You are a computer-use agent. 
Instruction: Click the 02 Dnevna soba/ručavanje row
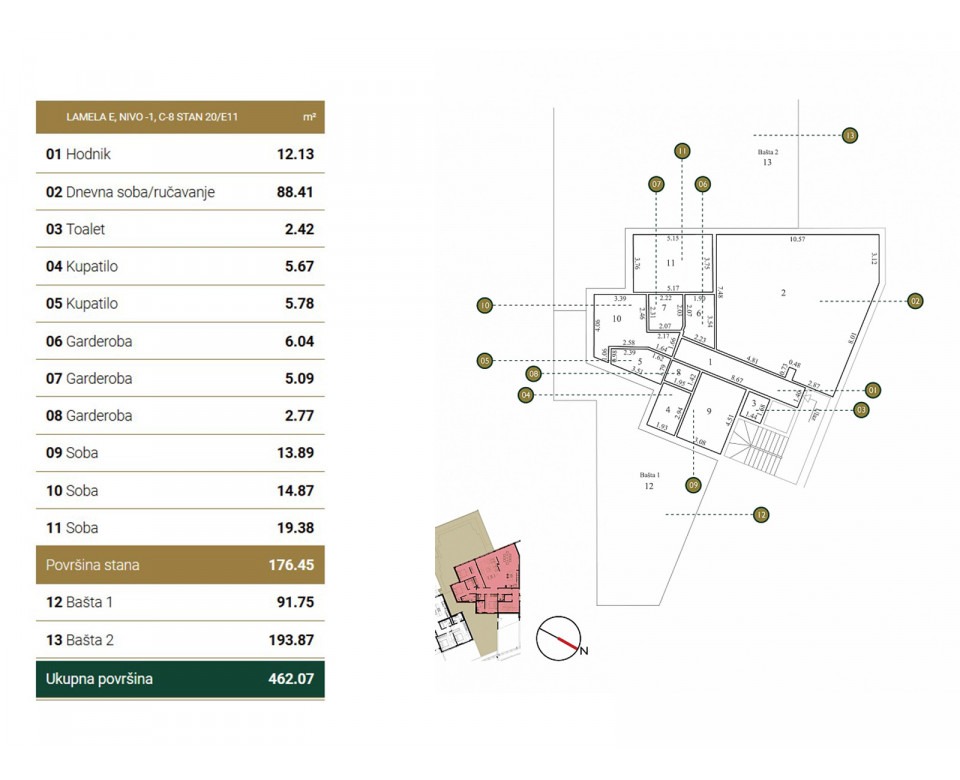[180, 191]
